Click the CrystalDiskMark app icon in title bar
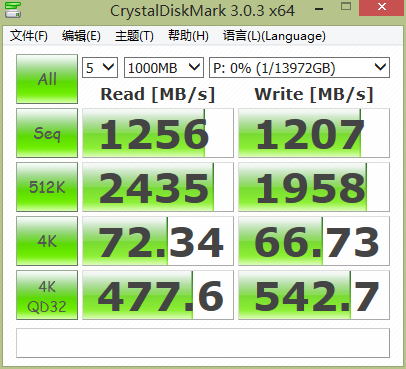 coord(13,9)
